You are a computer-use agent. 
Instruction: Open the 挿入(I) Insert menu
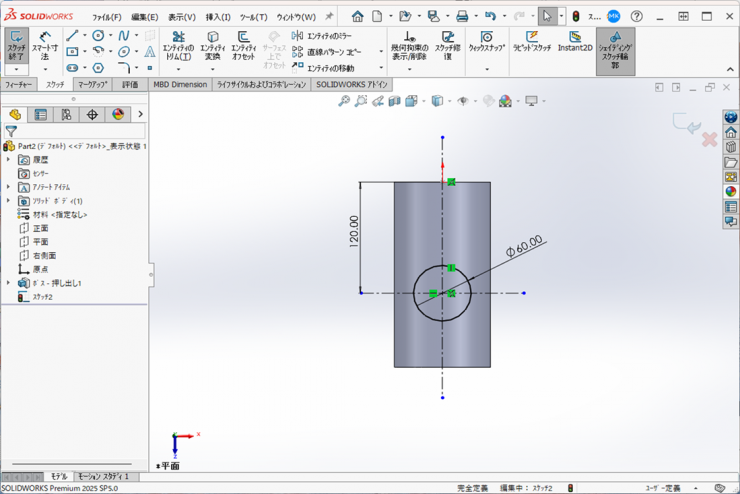218,17
